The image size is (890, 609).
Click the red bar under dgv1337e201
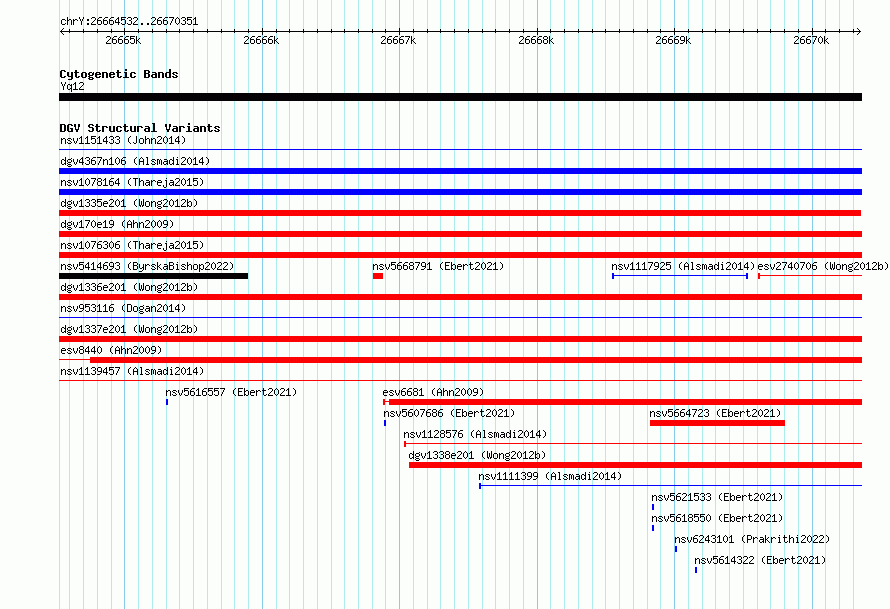(460, 339)
